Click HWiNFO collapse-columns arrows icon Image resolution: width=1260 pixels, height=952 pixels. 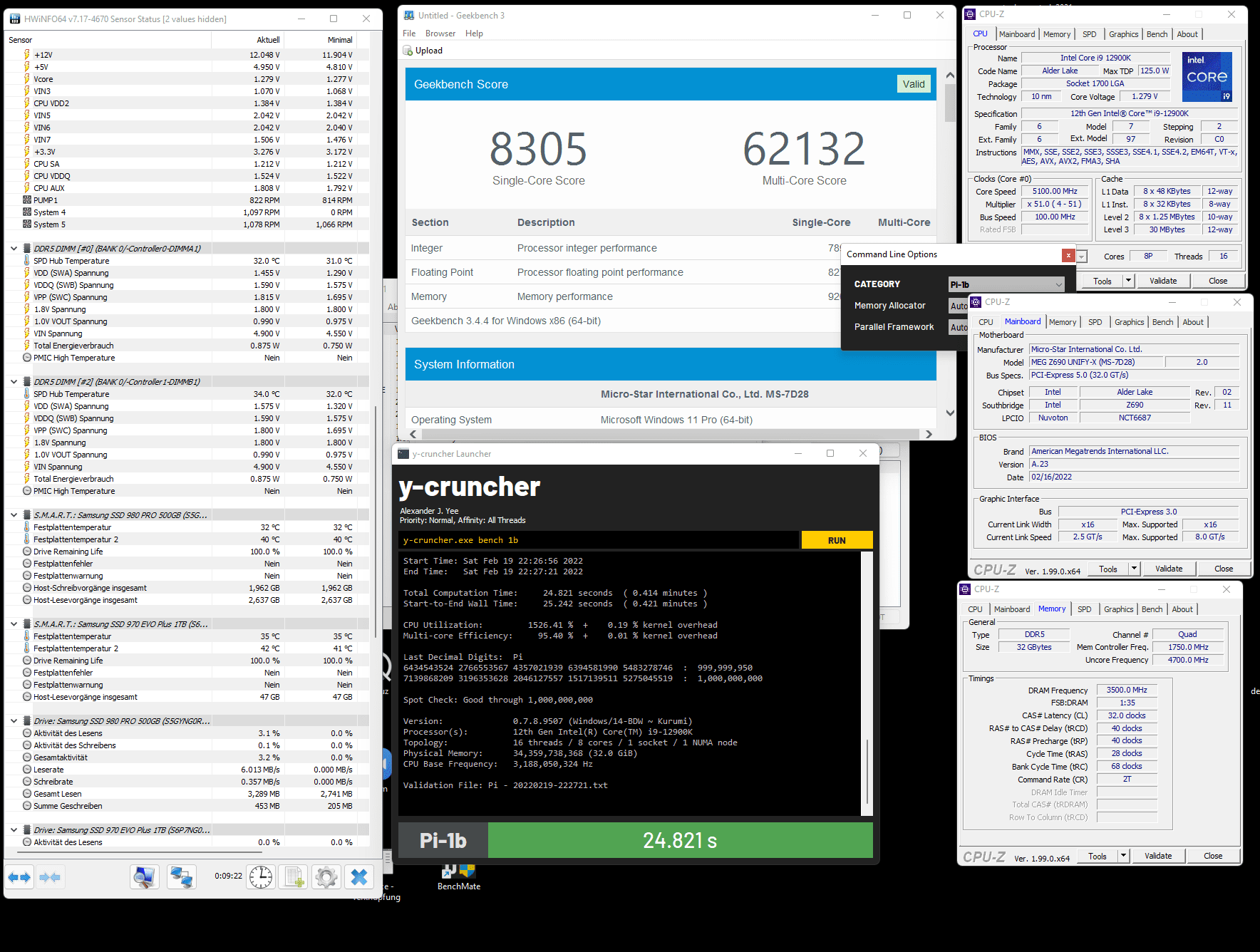tap(50, 877)
